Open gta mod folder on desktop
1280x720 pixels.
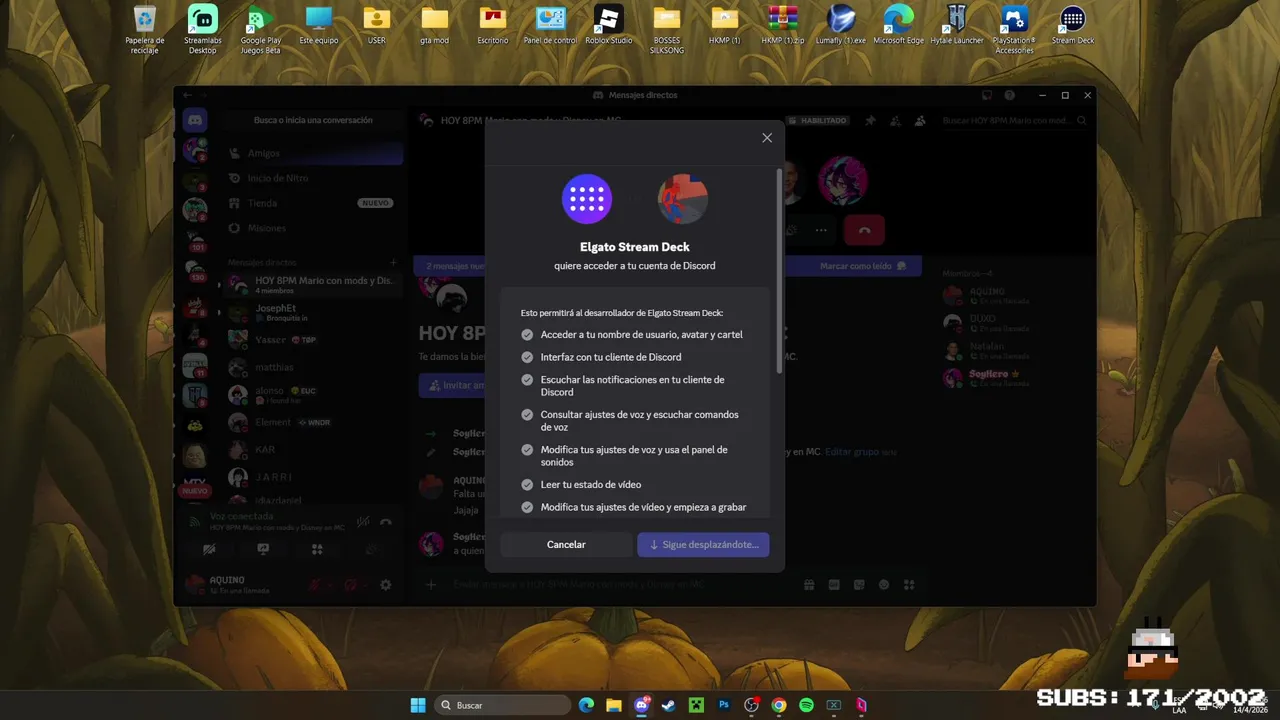pyautogui.click(x=435, y=25)
